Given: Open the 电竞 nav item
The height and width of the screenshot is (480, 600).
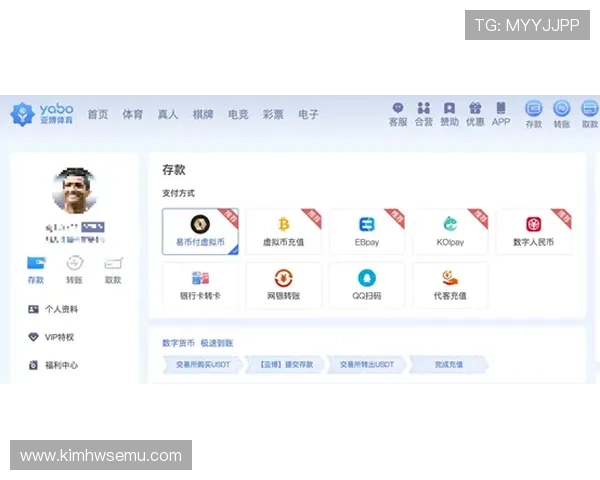Looking at the screenshot, I should coord(238,114).
